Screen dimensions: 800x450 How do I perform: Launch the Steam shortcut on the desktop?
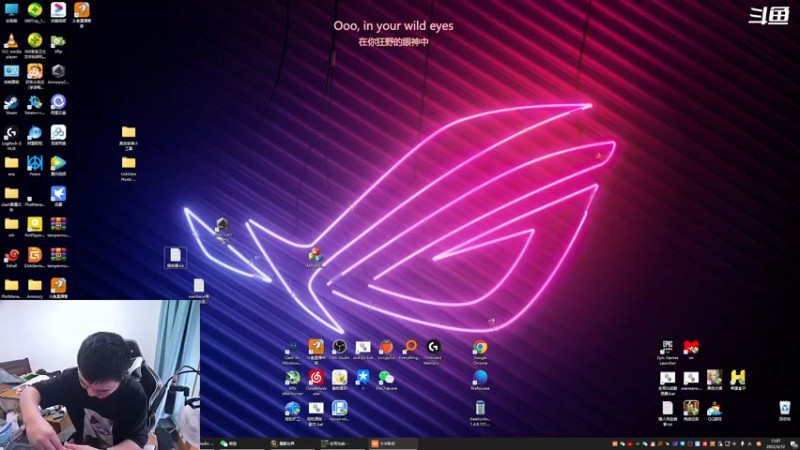11,105
